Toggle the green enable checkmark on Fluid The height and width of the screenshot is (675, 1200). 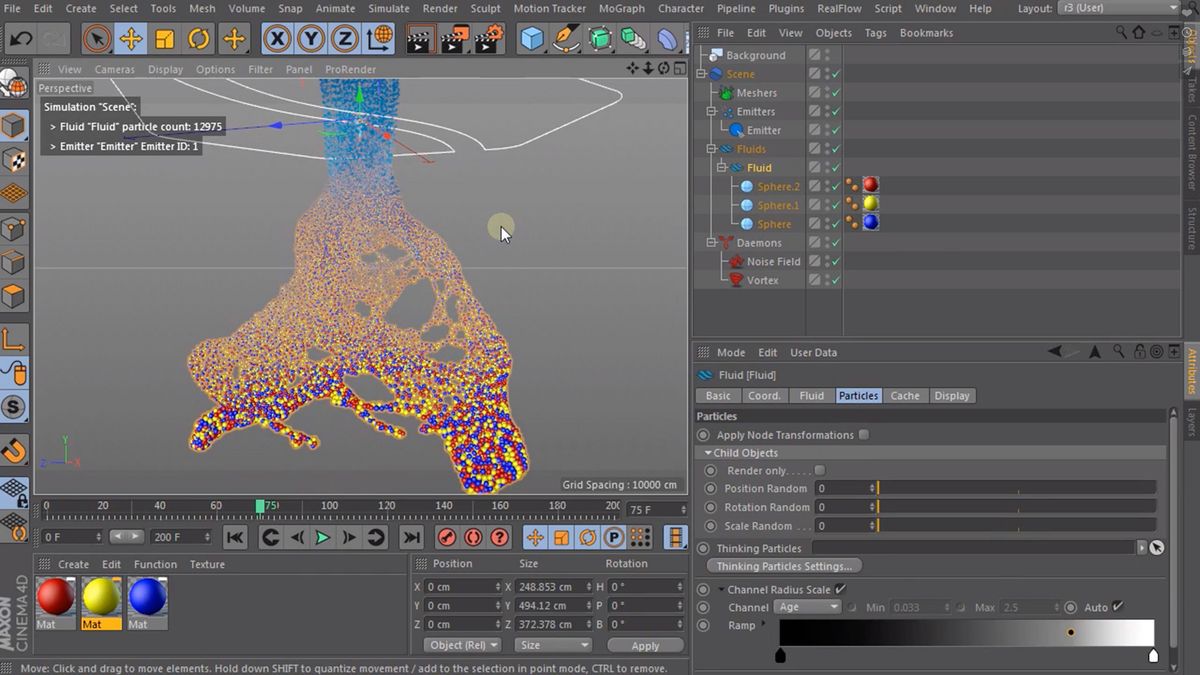click(836, 167)
